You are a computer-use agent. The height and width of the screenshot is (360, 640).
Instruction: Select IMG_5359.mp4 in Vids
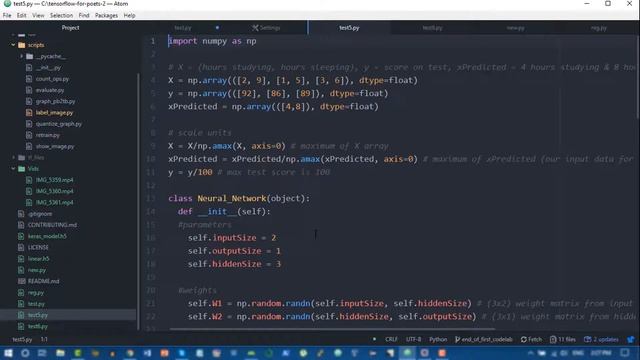click(x=54, y=180)
